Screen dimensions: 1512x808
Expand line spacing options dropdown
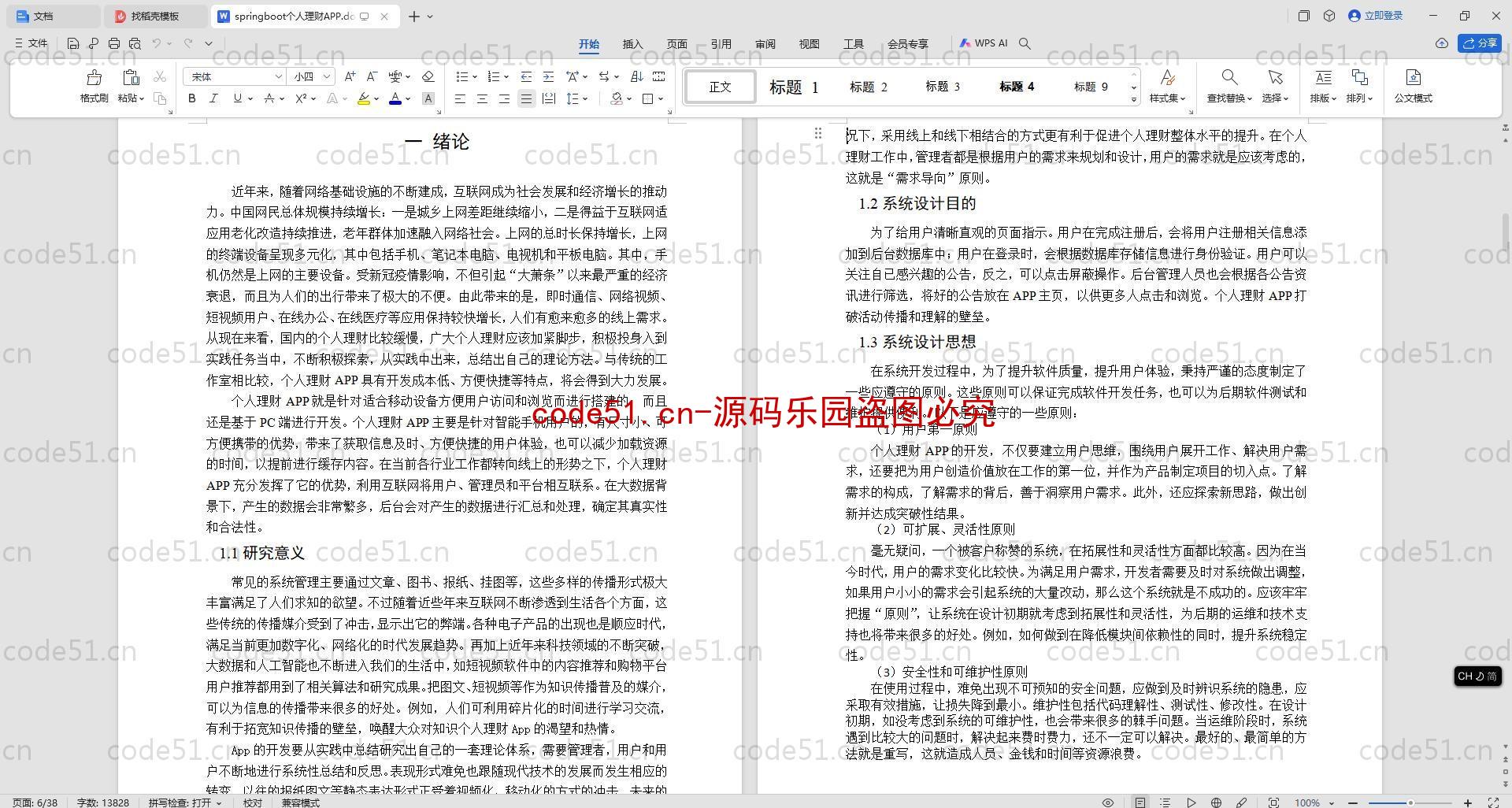585,98
